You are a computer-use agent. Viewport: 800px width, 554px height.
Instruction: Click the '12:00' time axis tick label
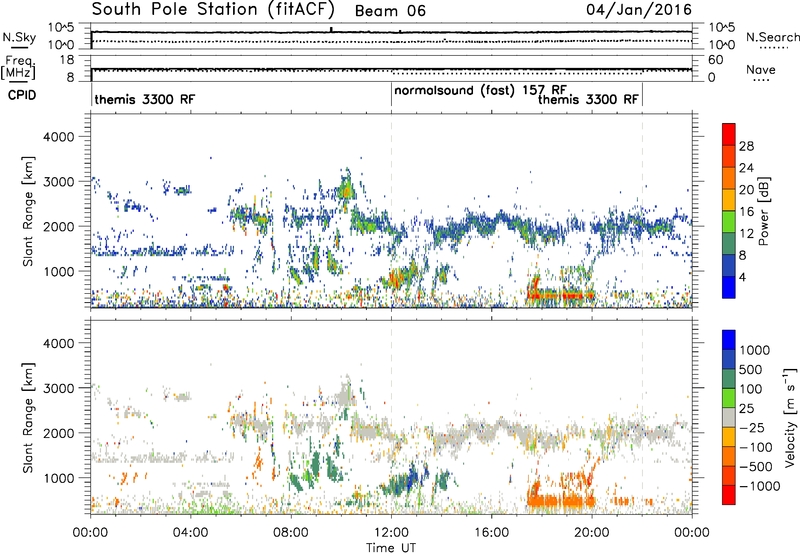pyautogui.click(x=391, y=533)
